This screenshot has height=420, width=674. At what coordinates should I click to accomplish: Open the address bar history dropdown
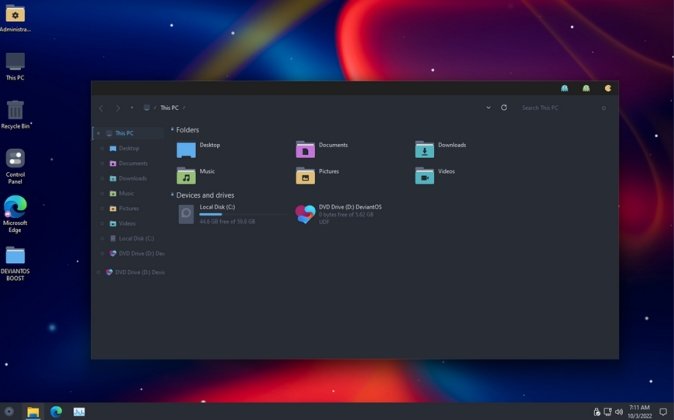pyautogui.click(x=488, y=107)
